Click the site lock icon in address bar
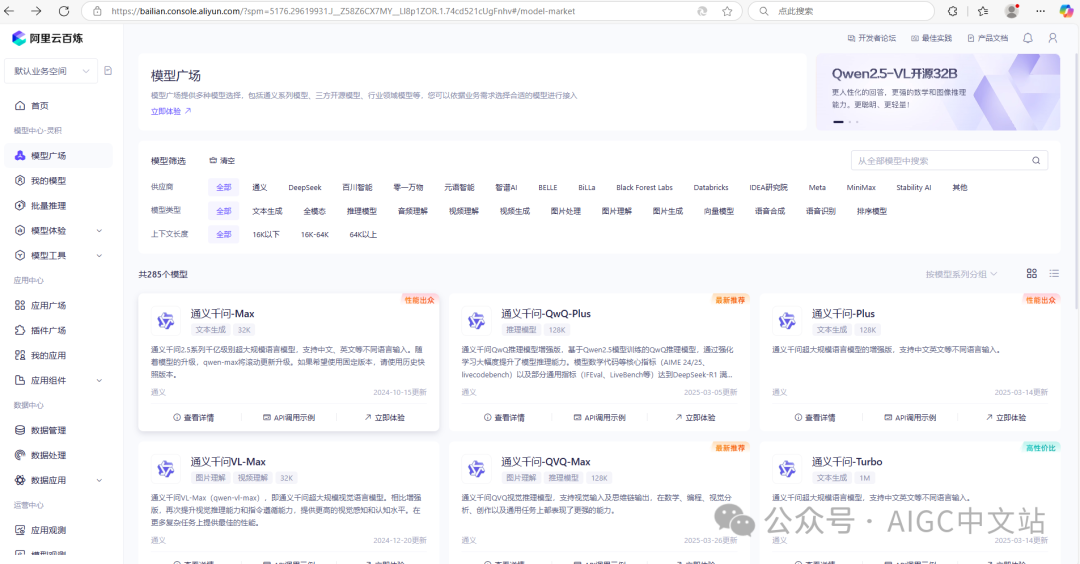The width and height of the screenshot is (1080, 564). coord(97,11)
